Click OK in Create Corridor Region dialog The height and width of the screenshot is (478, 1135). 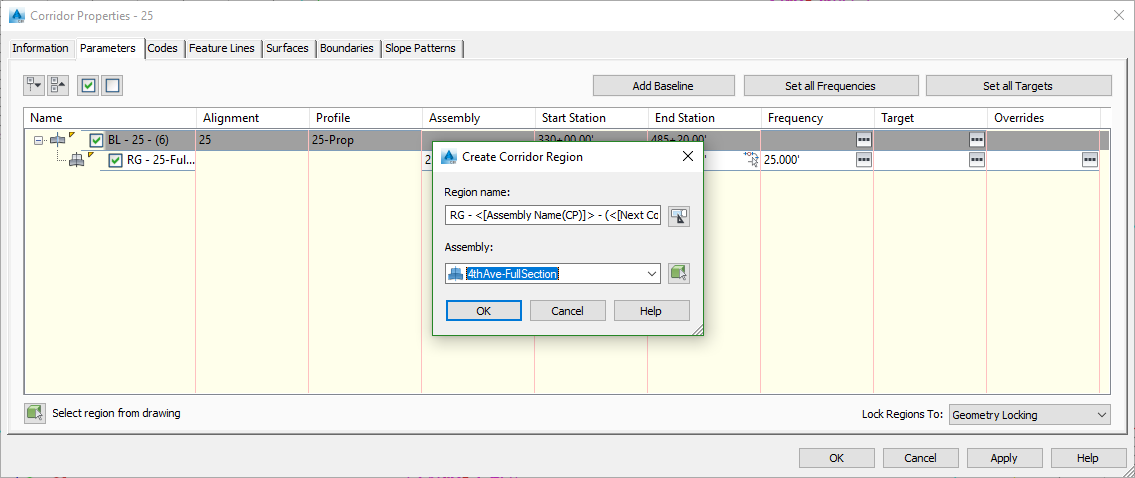(x=483, y=311)
